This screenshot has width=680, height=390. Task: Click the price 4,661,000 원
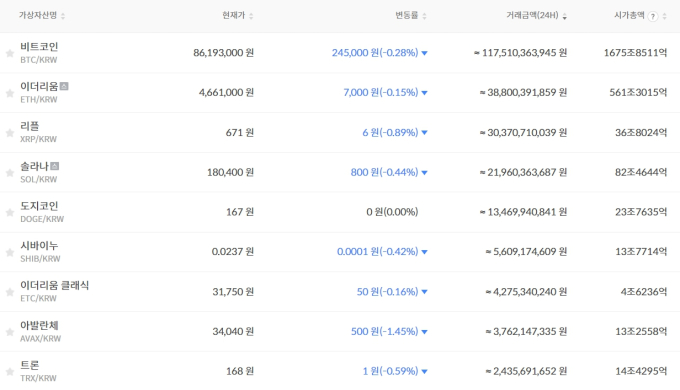click(226, 93)
